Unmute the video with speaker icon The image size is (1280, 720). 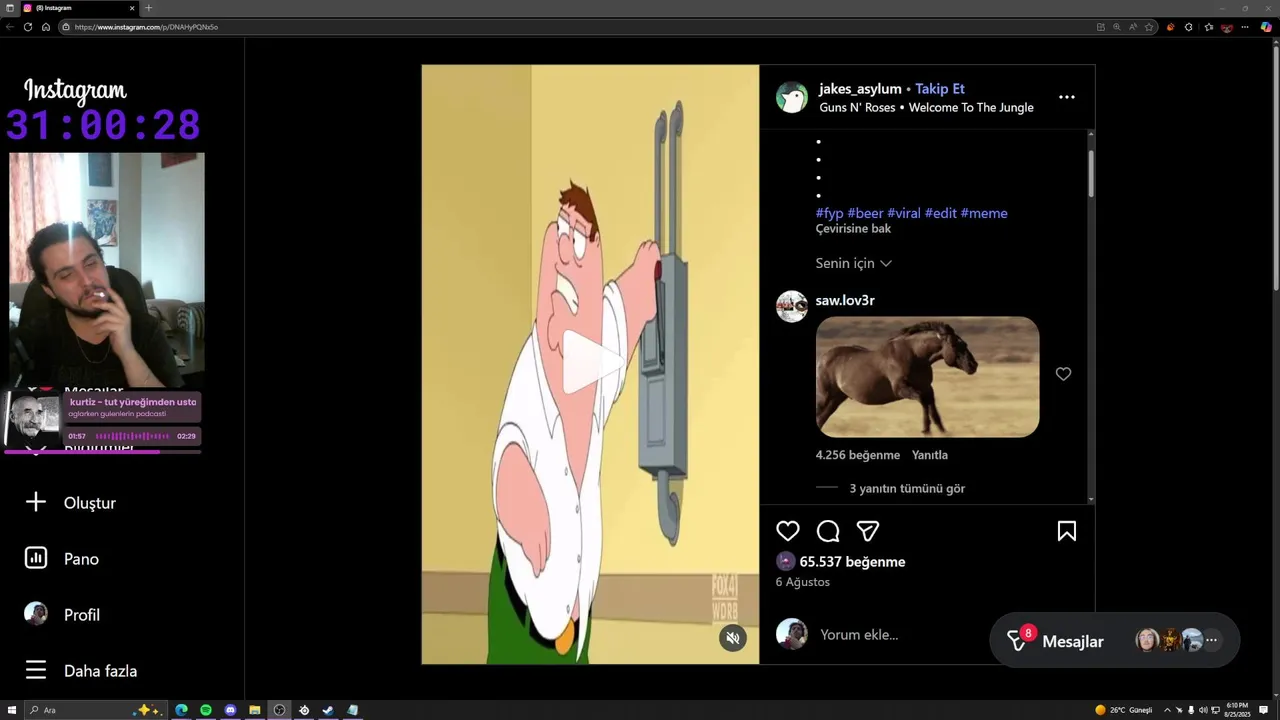point(732,637)
